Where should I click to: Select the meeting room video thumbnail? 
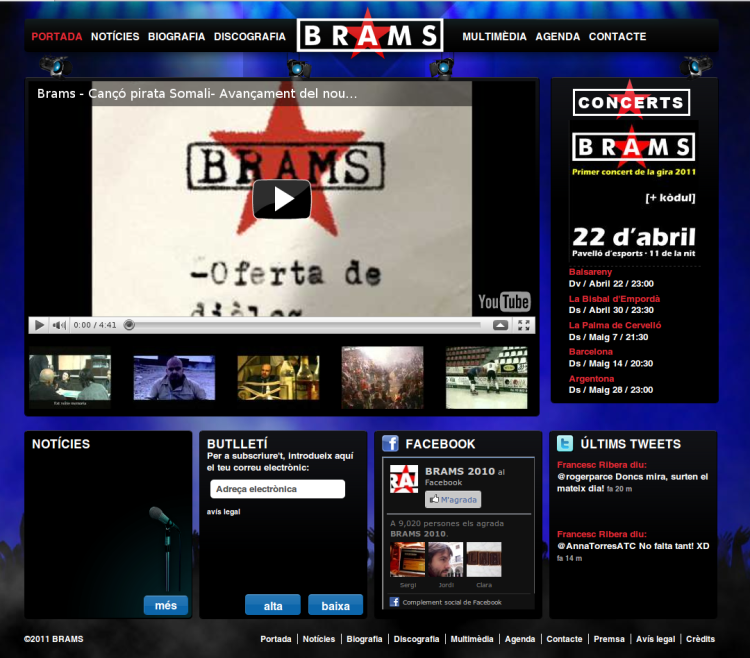[x=70, y=377]
